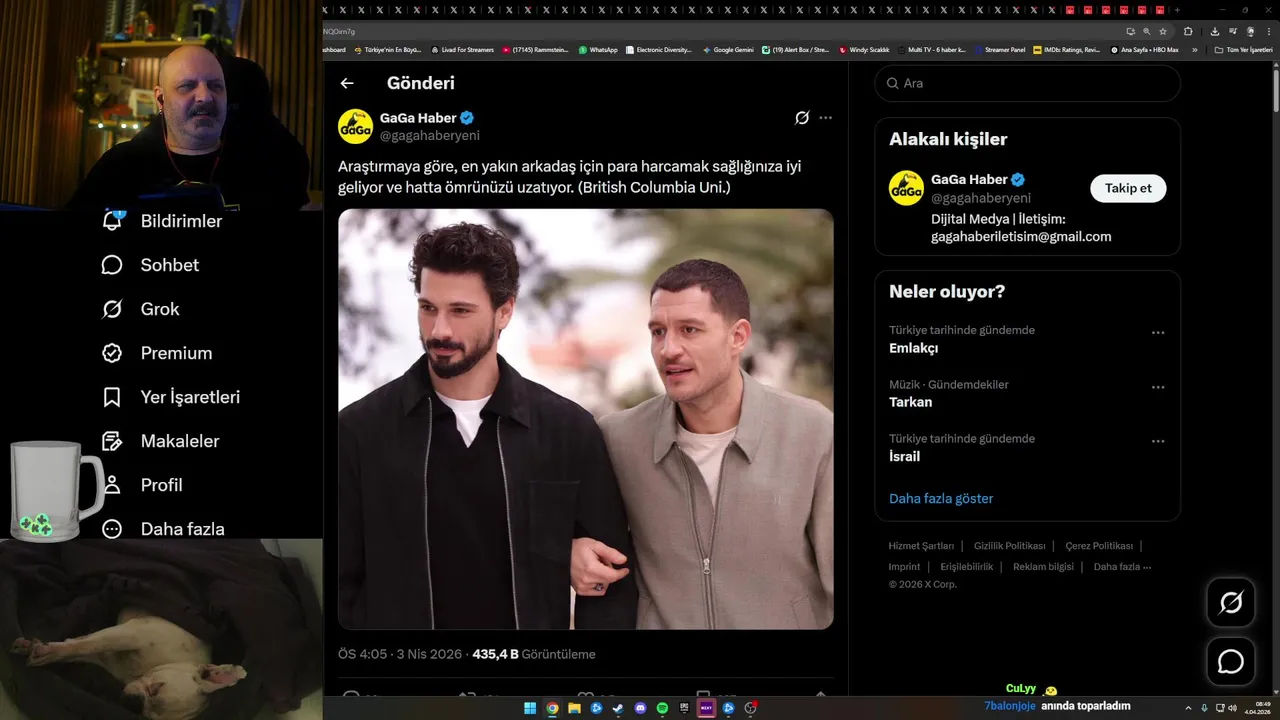Open more options for Emlakçı trend
Screen dimensions: 1280x720
(x=1158, y=333)
